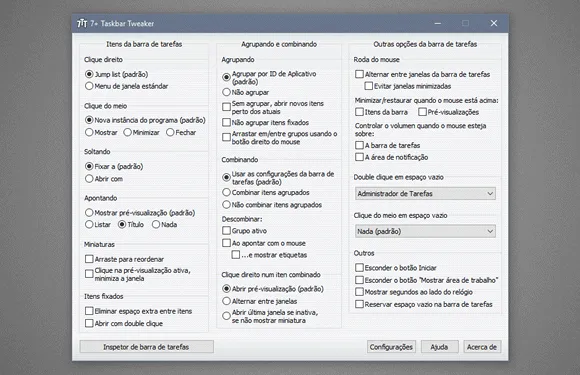Image resolution: width=580 pixels, height=375 pixels.
Task: Select Nada under Apontando
Action: click(x=156, y=224)
